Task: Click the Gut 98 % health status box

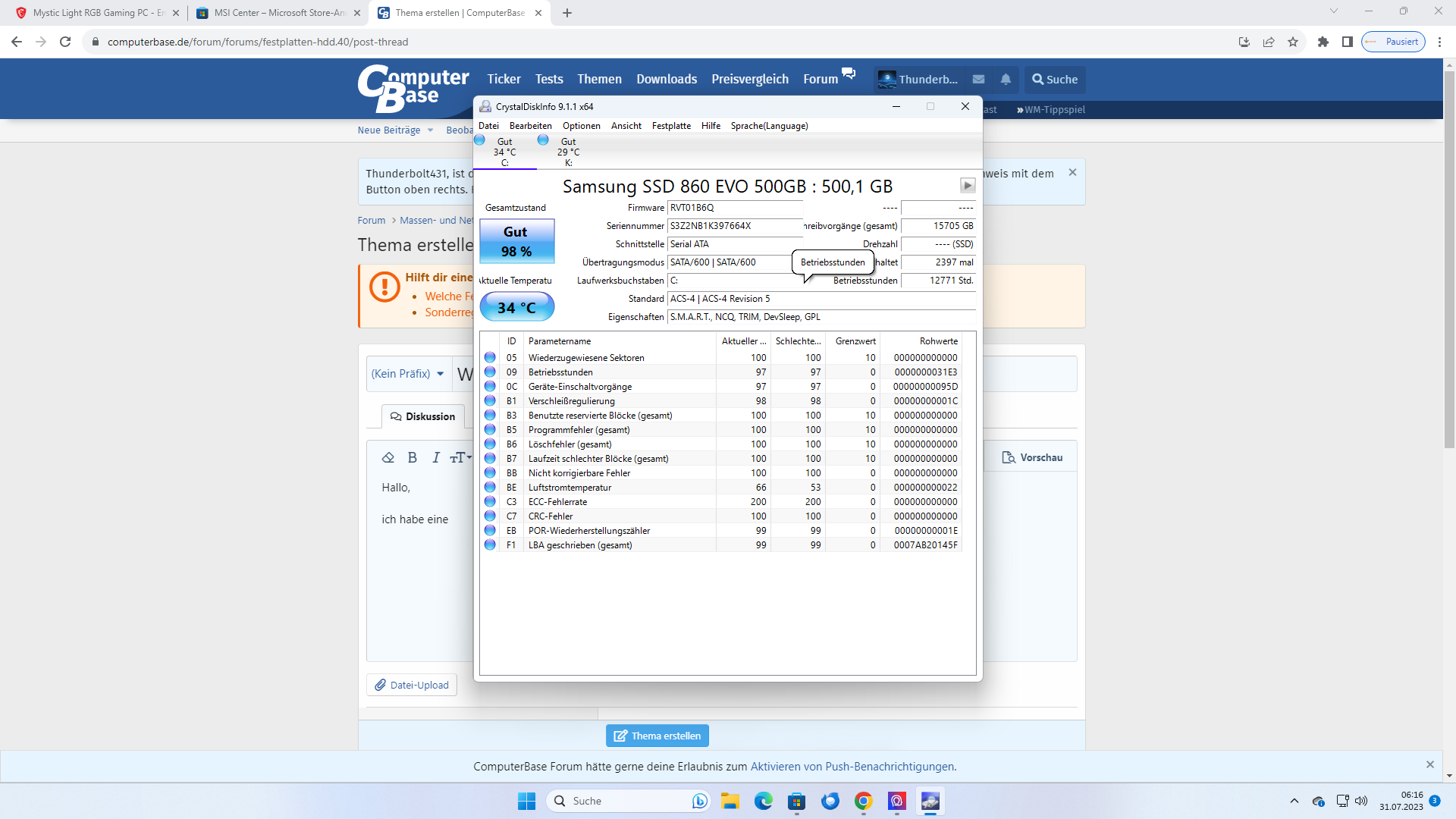Action: click(x=516, y=241)
